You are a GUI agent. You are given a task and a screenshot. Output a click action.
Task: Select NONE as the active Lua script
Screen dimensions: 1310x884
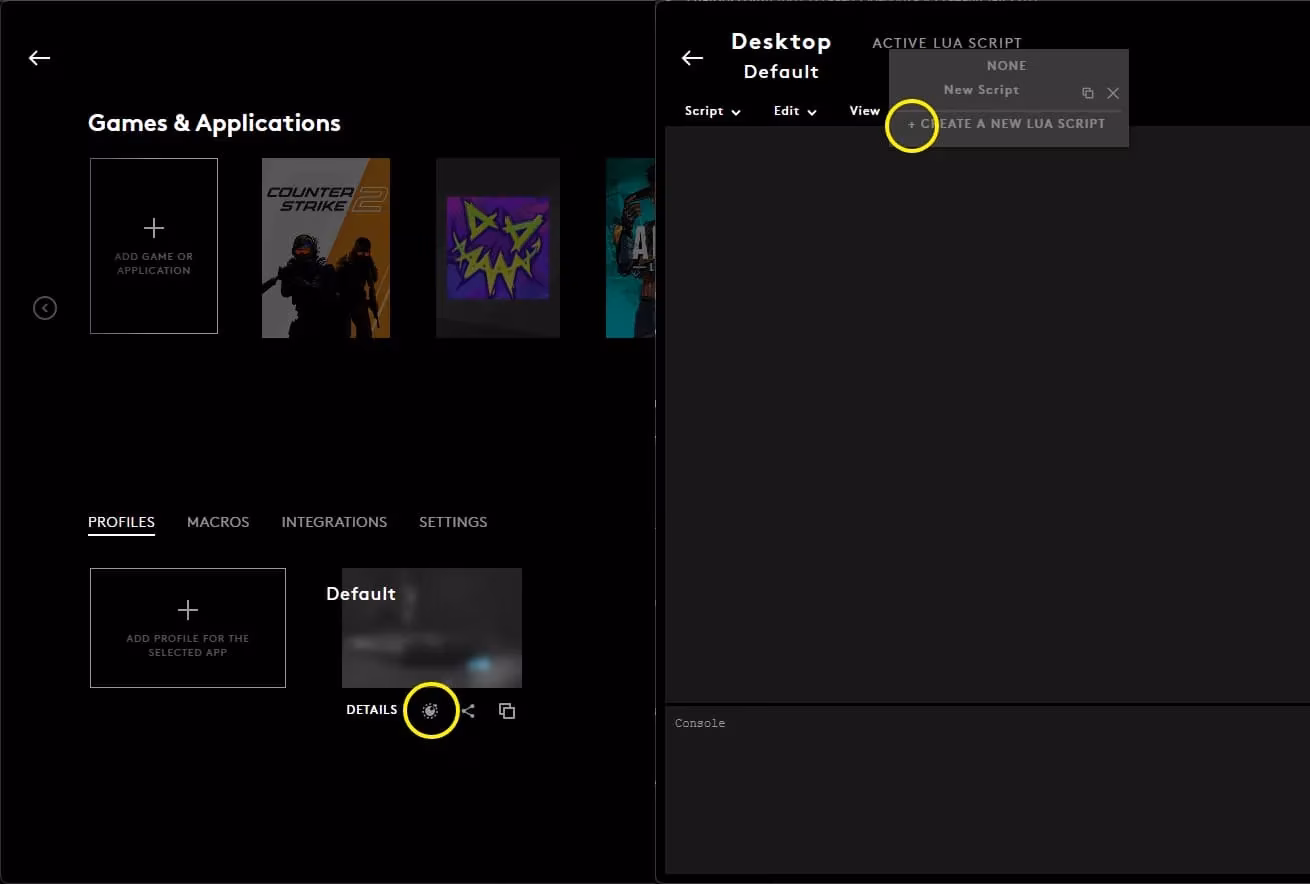tap(1006, 66)
